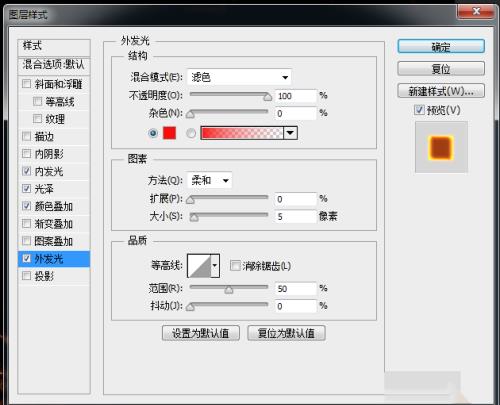The width and height of the screenshot is (500, 405).
Task: Uncheck the 内发光 checkbox
Action: [x=26, y=171]
